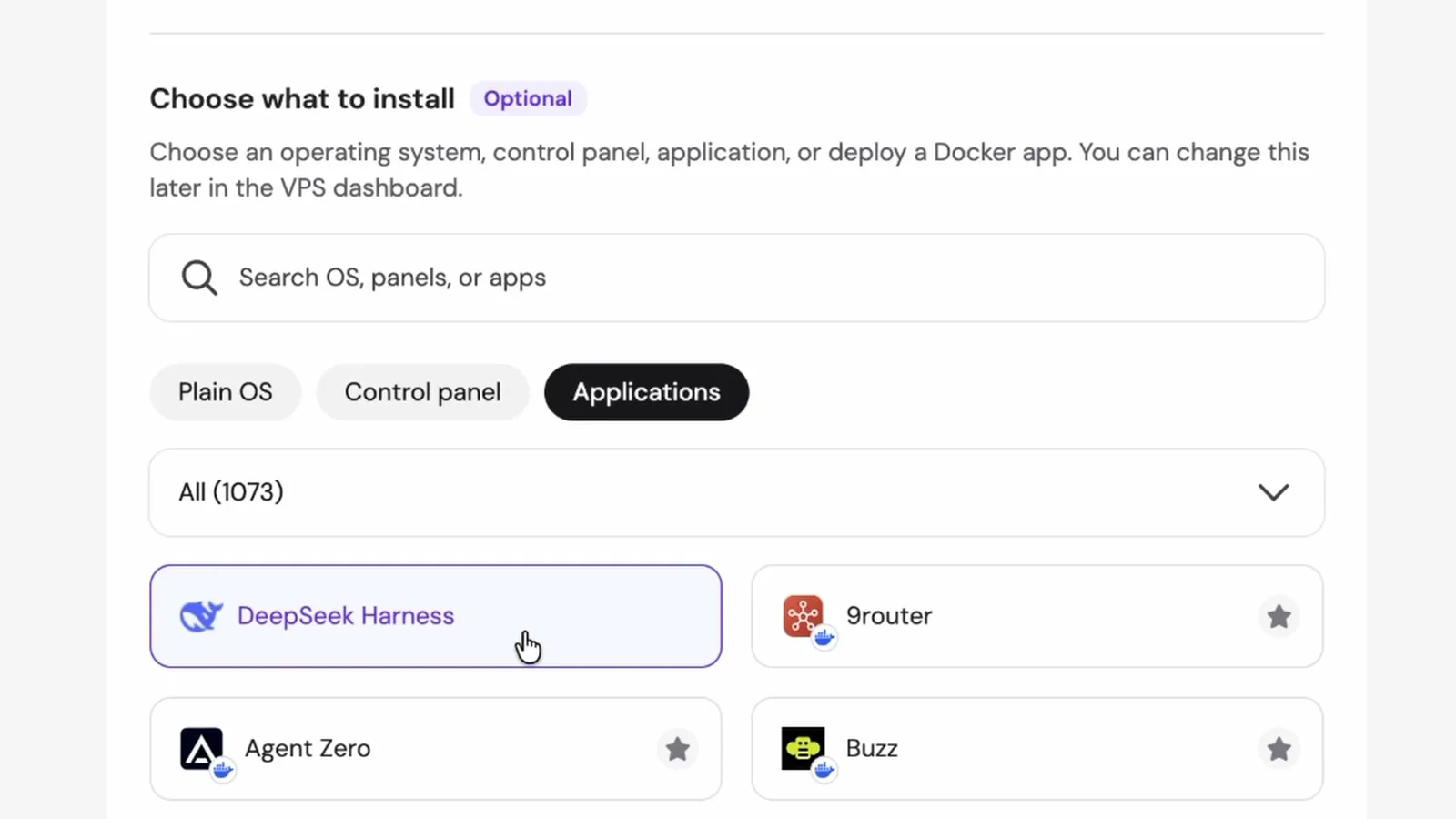Favorite 9router with its star
This screenshot has height=819, width=1456.
tap(1279, 616)
